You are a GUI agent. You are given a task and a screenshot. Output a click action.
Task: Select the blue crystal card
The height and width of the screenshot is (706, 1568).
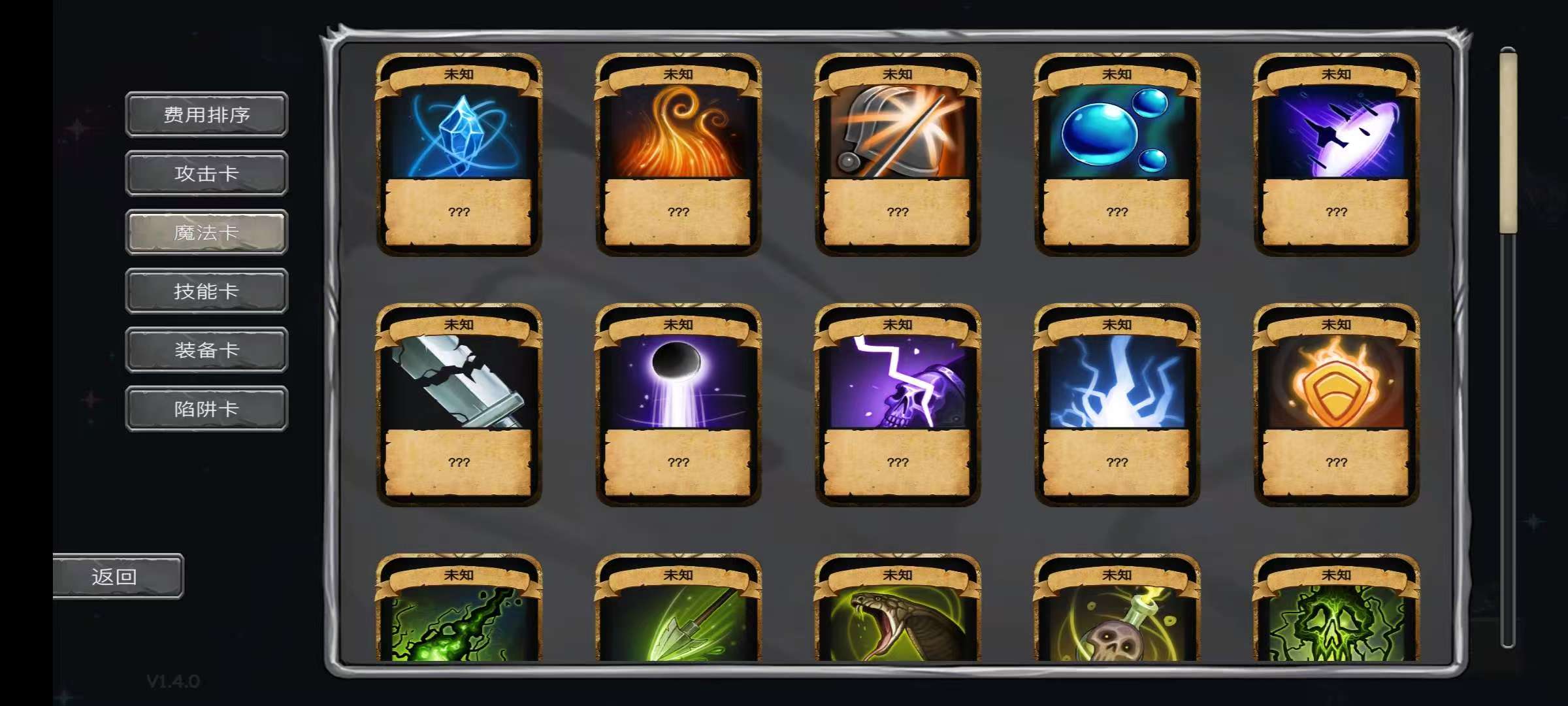[x=459, y=154]
